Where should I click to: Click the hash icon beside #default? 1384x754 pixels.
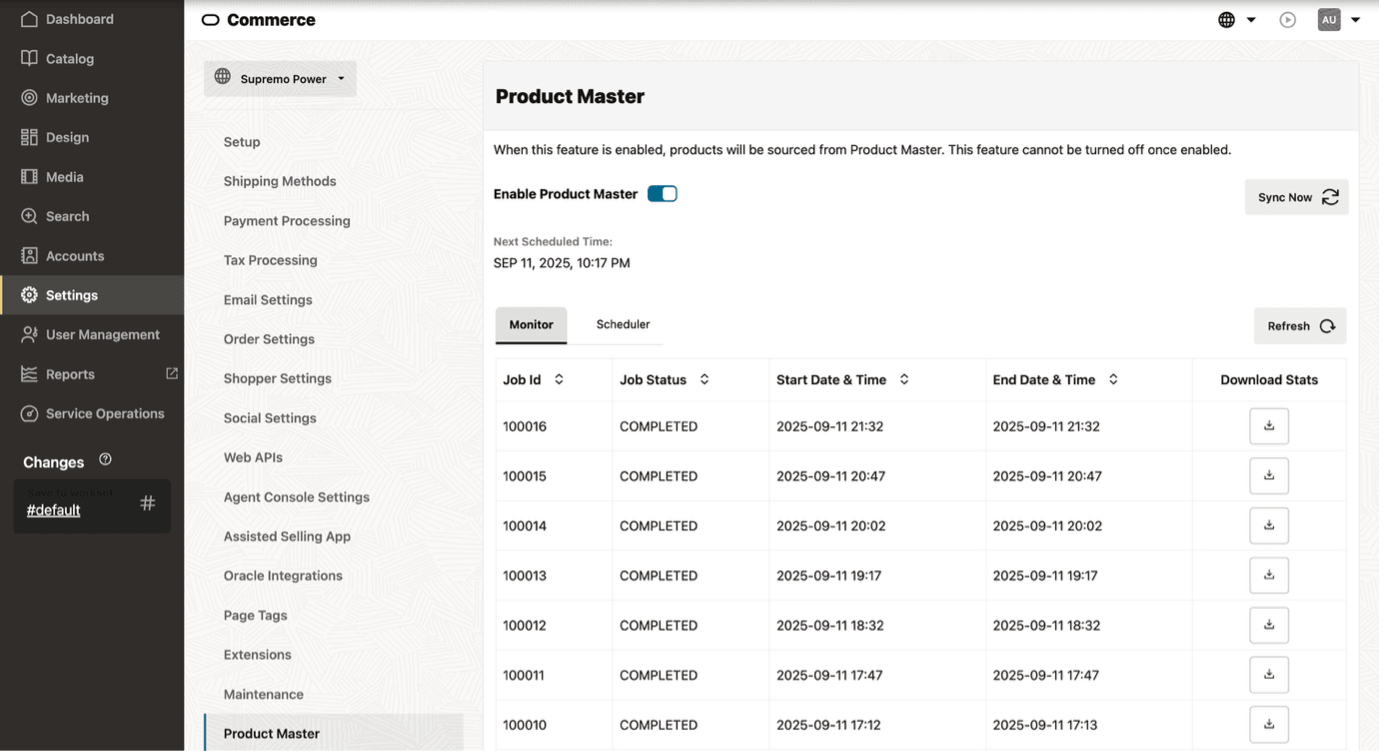click(148, 504)
